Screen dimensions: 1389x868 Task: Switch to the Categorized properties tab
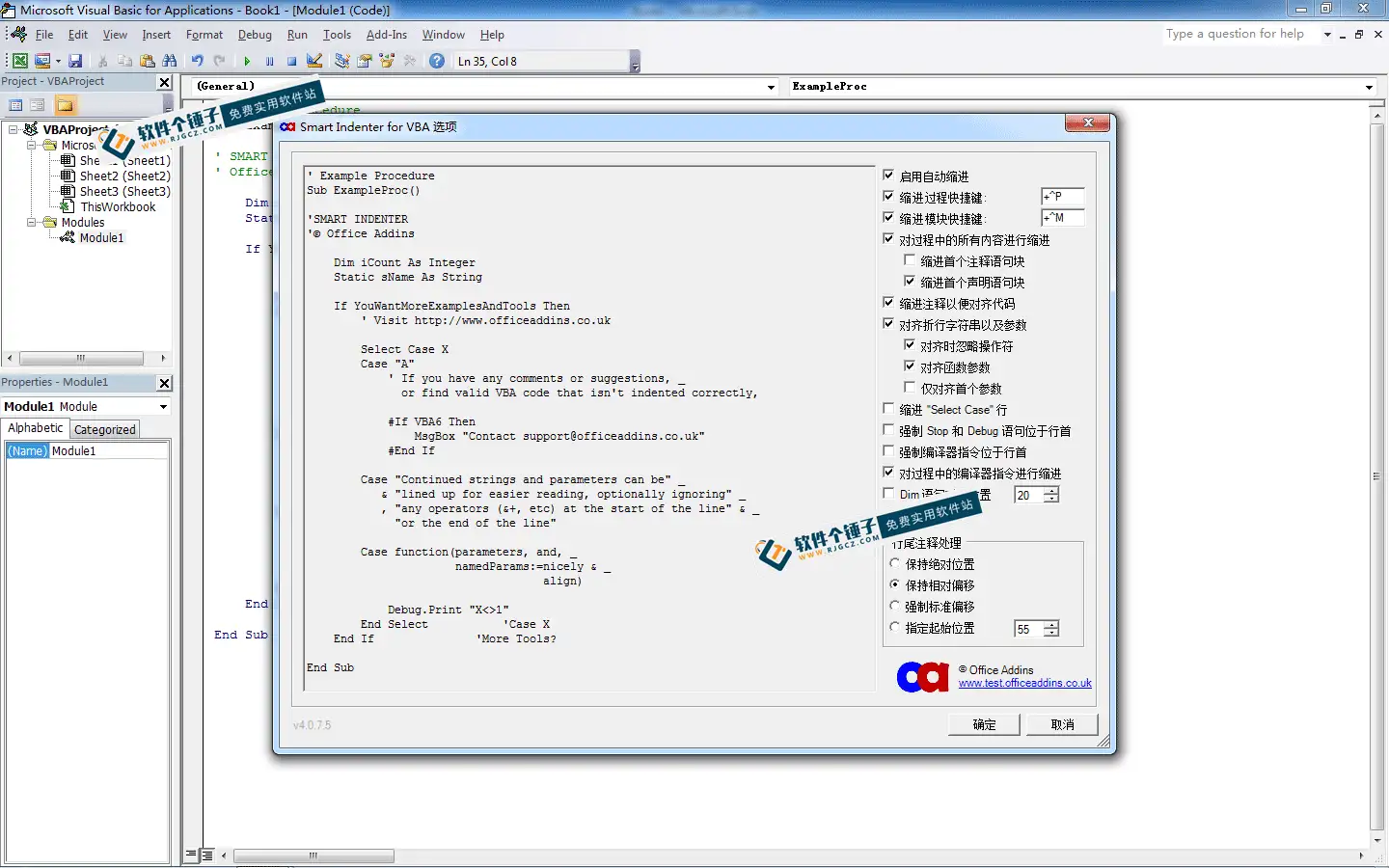pyautogui.click(x=105, y=429)
